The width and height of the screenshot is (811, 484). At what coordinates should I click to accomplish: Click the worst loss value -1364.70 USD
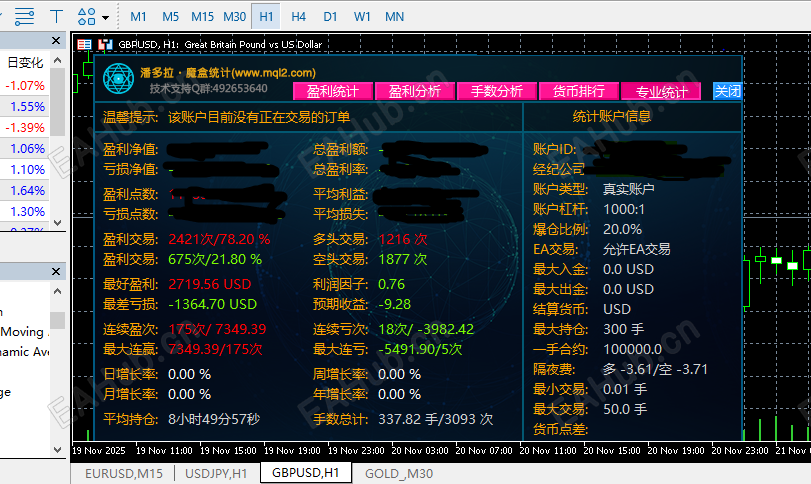pyautogui.click(x=213, y=304)
